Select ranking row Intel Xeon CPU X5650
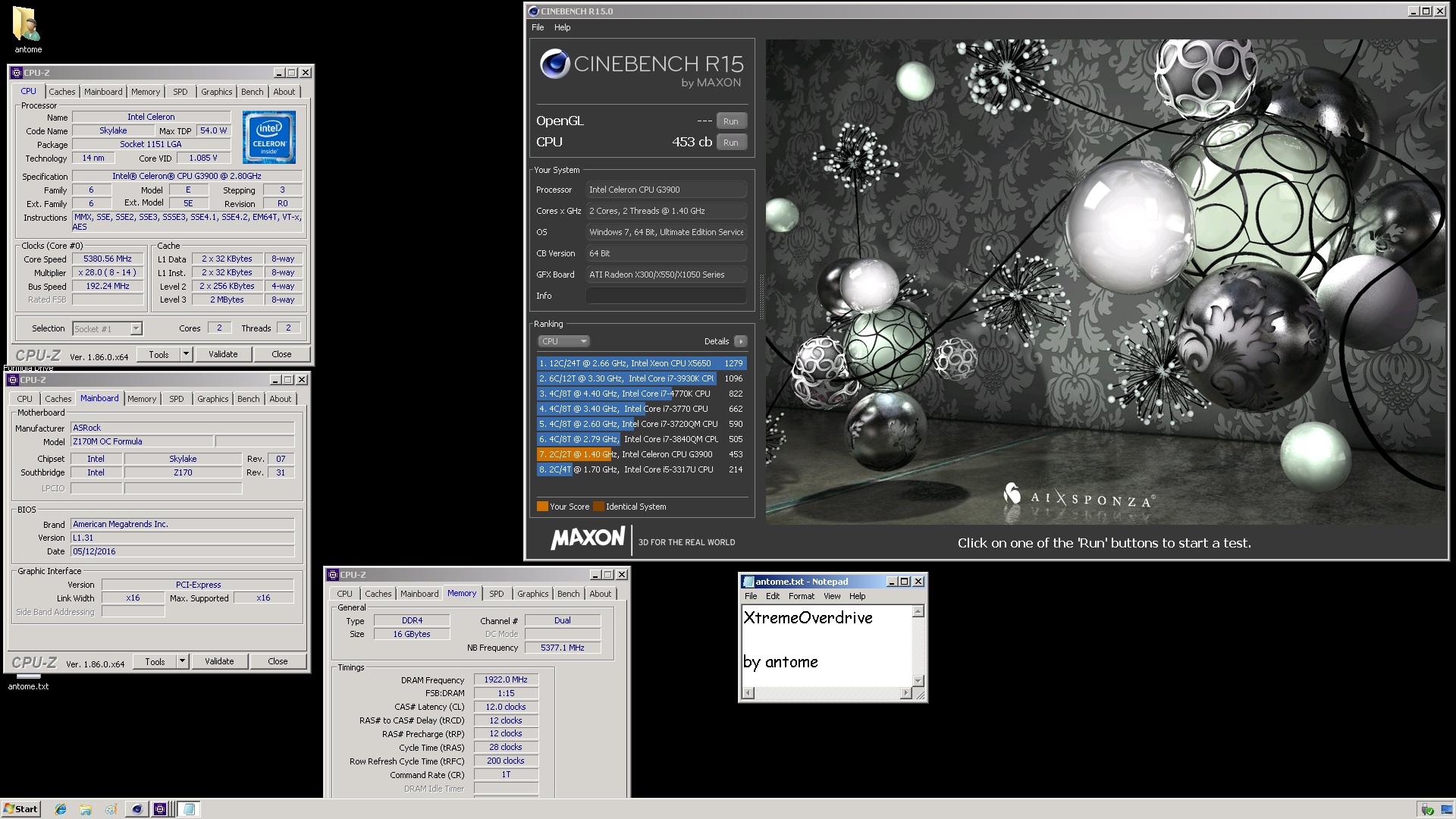Viewport: 1456px width, 819px height. [642, 363]
